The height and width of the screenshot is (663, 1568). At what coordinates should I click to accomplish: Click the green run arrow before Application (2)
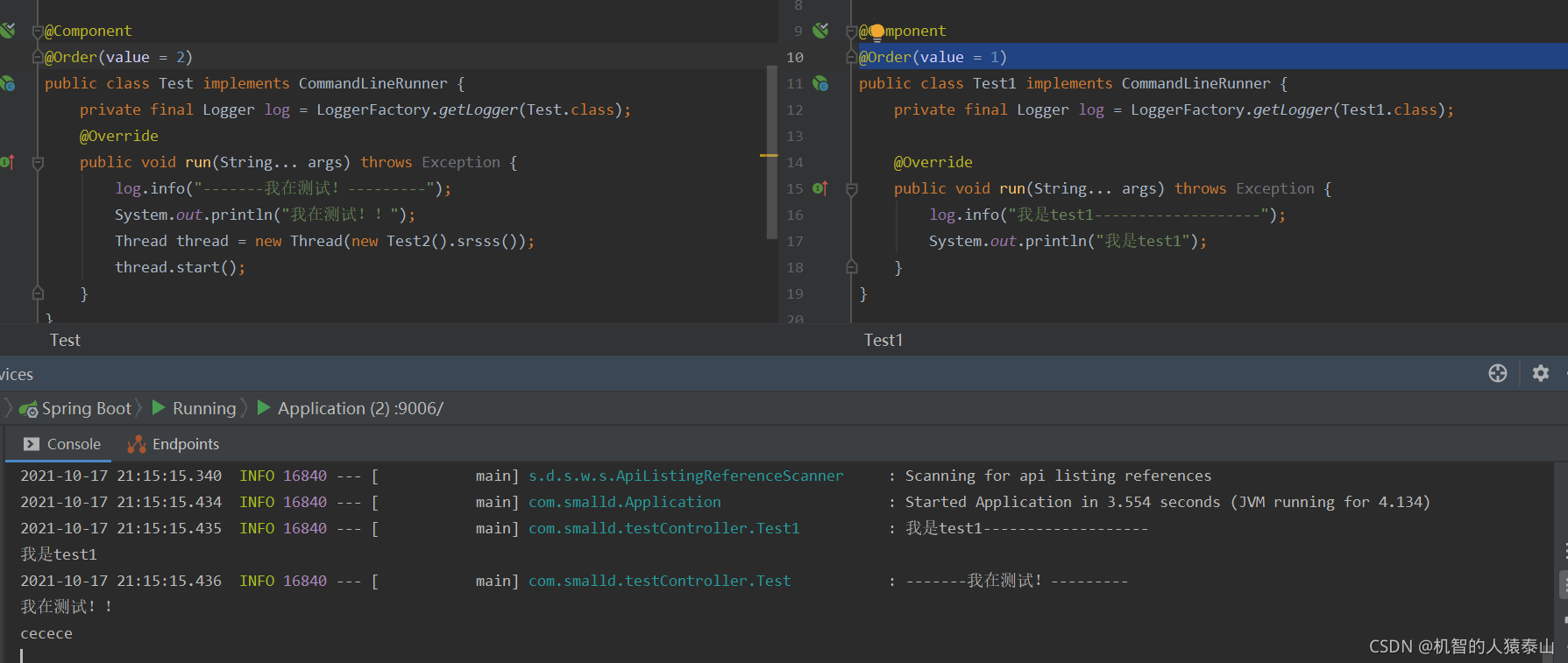(264, 407)
